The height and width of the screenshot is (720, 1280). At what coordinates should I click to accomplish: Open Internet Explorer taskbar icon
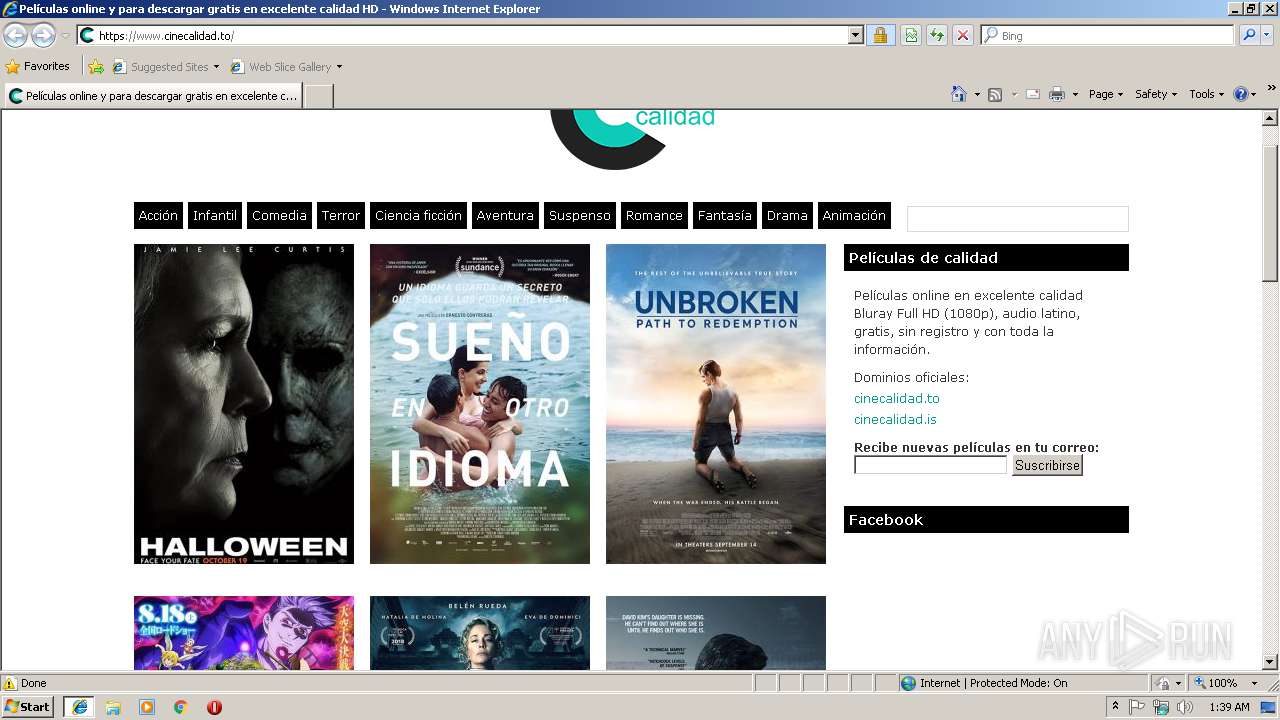pyautogui.click(x=79, y=706)
